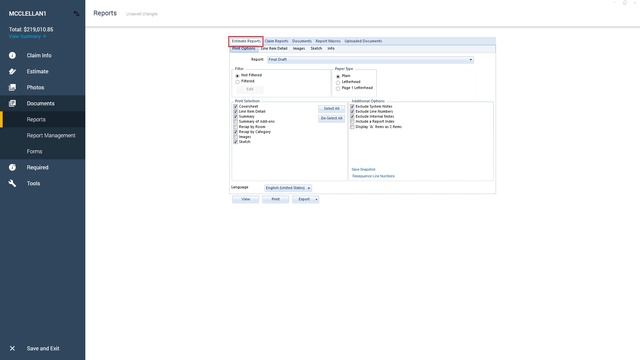This screenshot has height=360, width=640.
Task: Switch to the Estimate Reports tab
Action: point(246,41)
